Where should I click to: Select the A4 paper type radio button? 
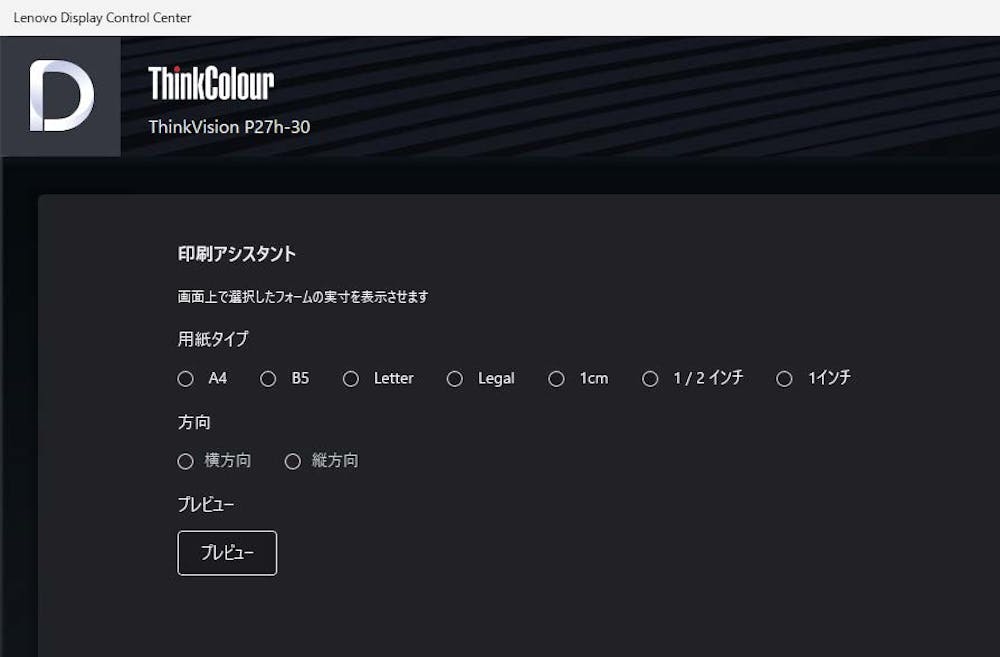click(186, 379)
